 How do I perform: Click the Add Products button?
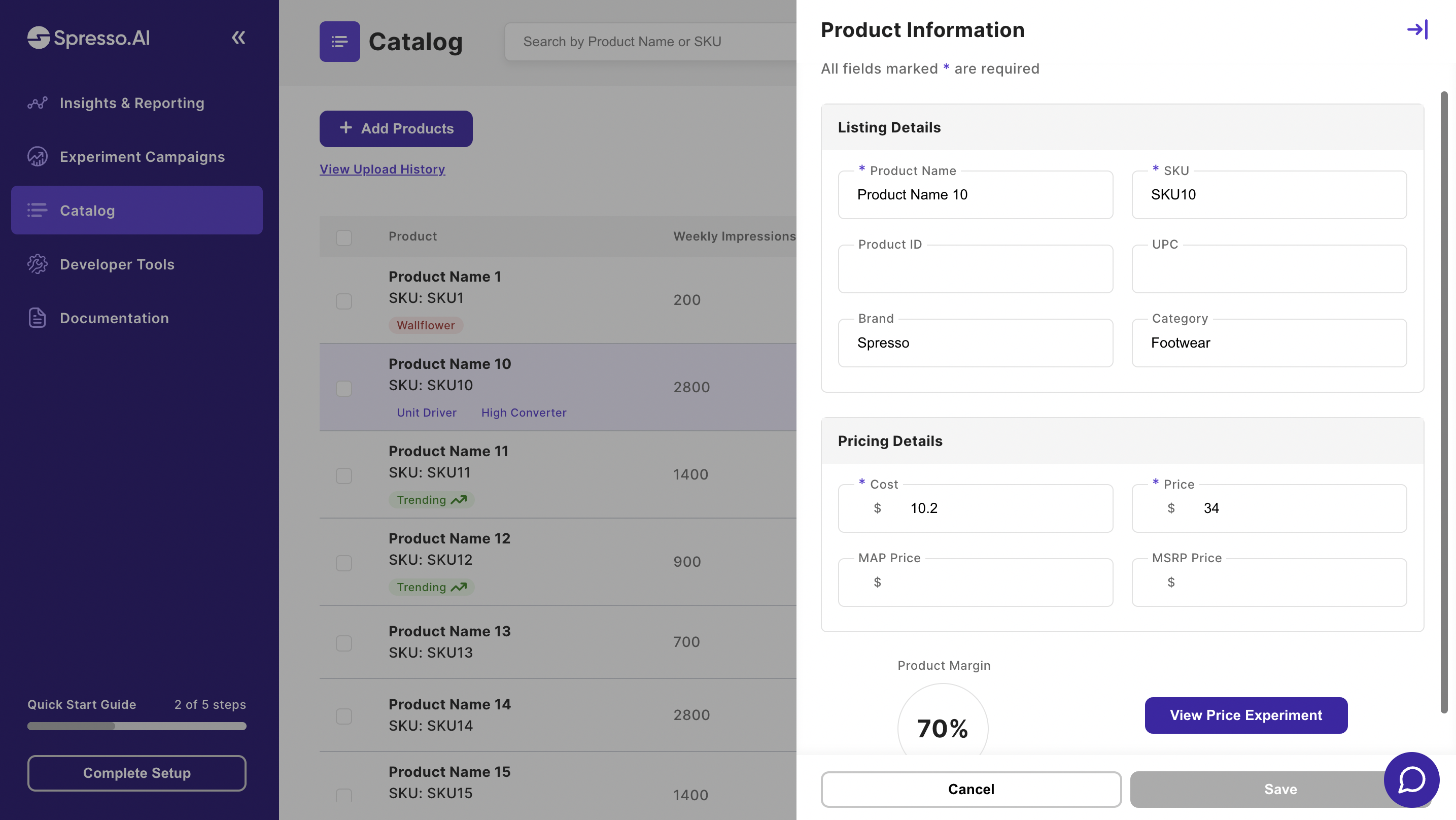pyautogui.click(x=396, y=128)
